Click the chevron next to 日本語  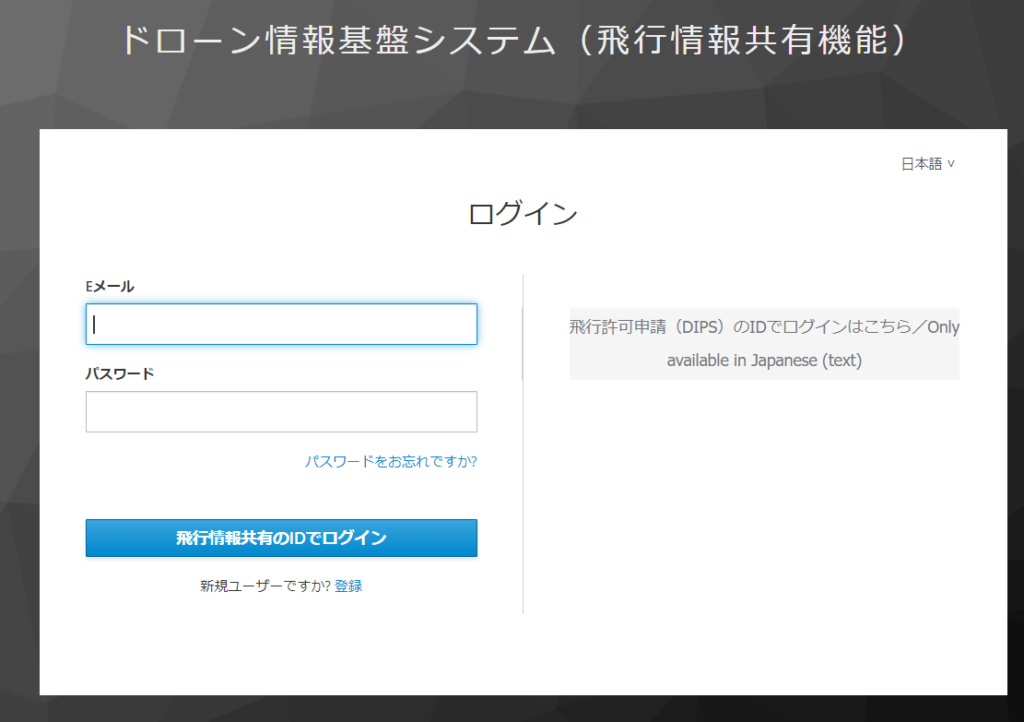pyautogui.click(x=951, y=164)
